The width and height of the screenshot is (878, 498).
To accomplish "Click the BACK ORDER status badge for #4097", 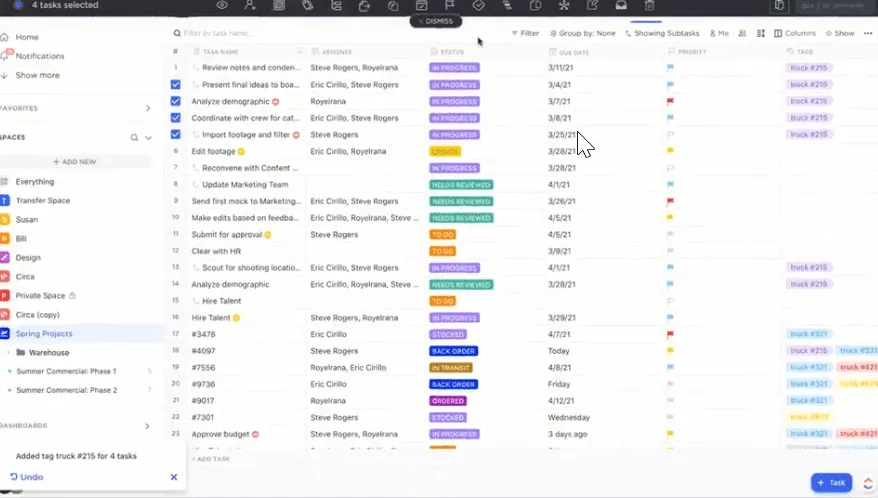I will (454, 351).
